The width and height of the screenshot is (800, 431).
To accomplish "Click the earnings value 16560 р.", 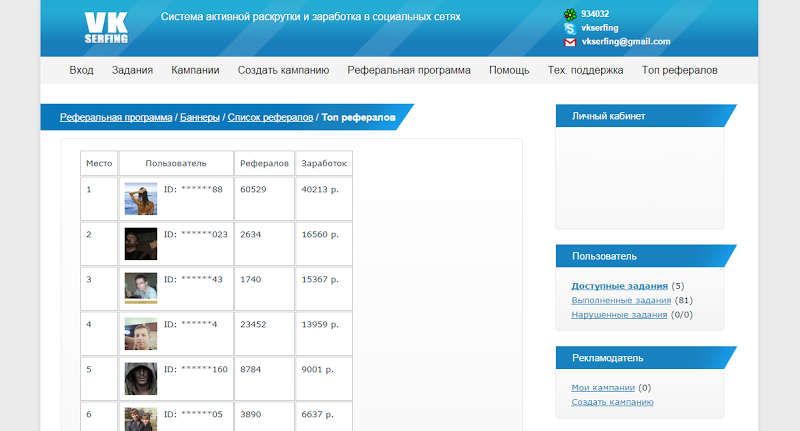I will point(320,234).
